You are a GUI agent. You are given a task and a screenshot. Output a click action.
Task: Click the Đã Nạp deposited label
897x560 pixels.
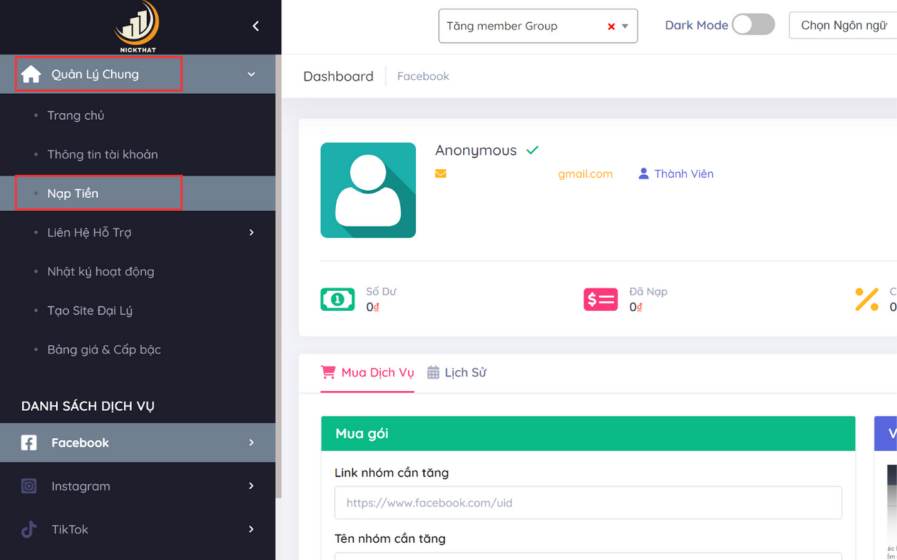coord(648,292)
